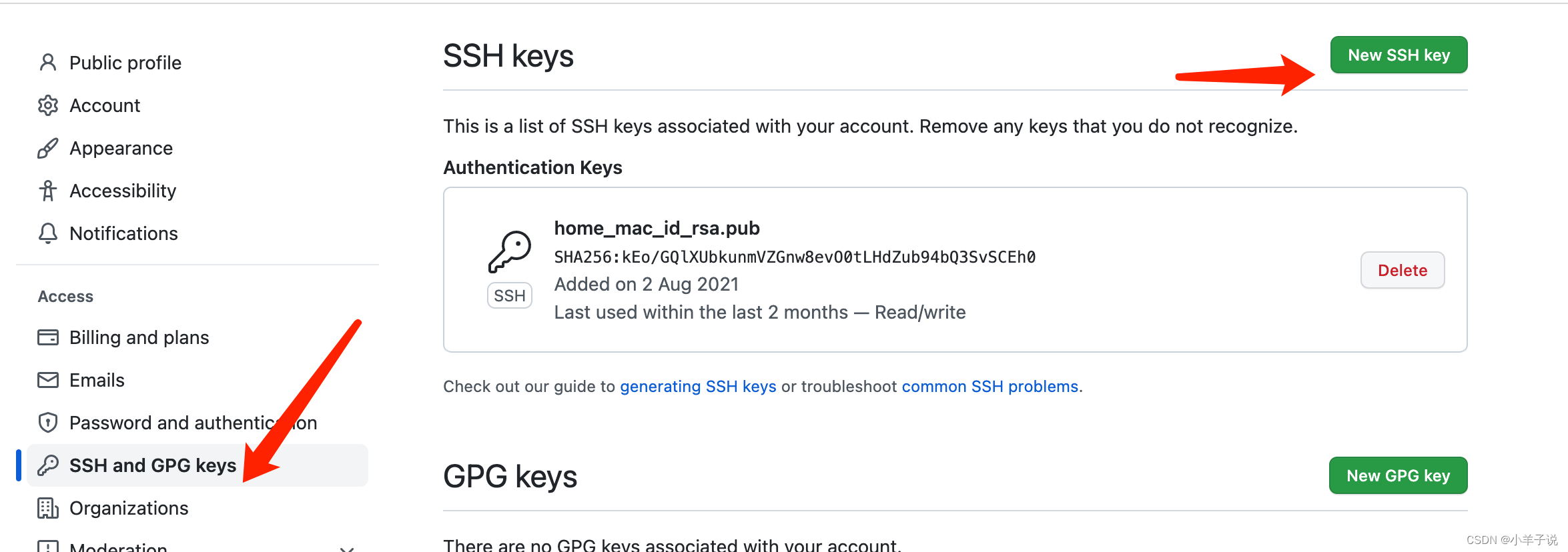Click the SSH and GPG keys key icon
Viewport: 1568px width, 552px height.
(x=47, y=465)
